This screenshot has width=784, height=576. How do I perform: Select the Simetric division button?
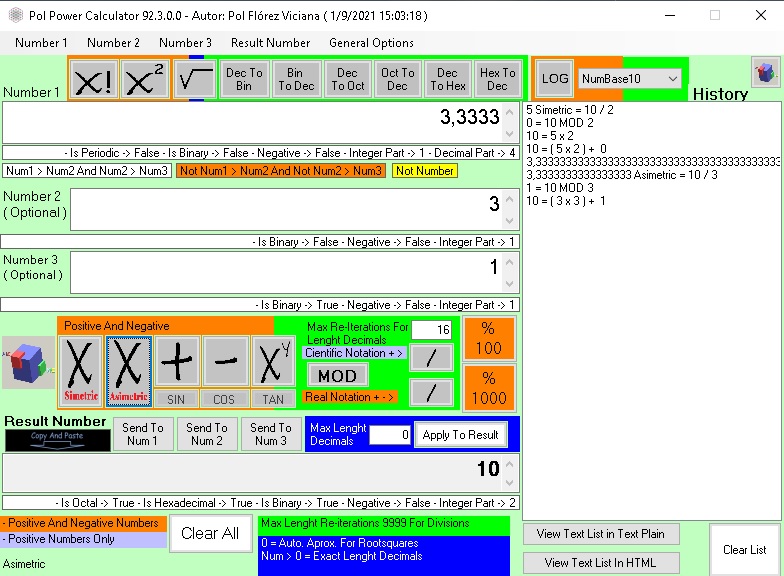[x=81, y=366]
